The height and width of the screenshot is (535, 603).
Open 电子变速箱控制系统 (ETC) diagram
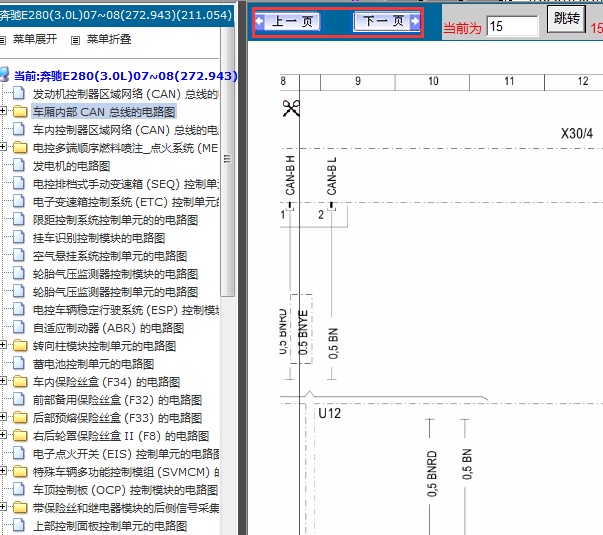(125, 202)
